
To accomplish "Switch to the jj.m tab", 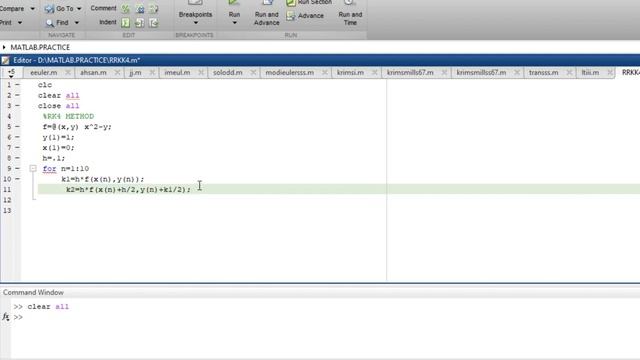I will point(135,73).
